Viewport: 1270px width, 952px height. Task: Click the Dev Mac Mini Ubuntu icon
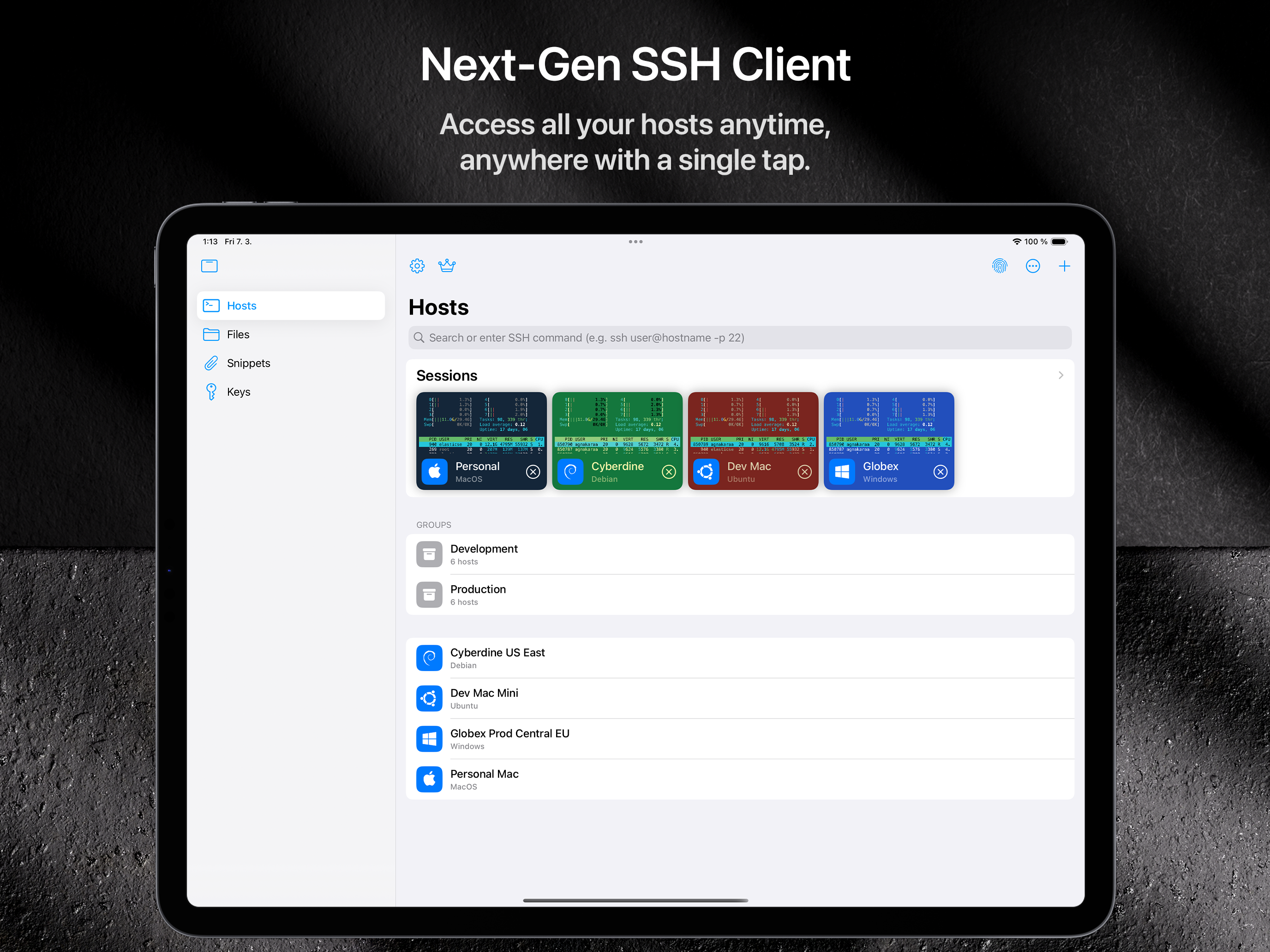pyautogui.click(x=430, y=698)
